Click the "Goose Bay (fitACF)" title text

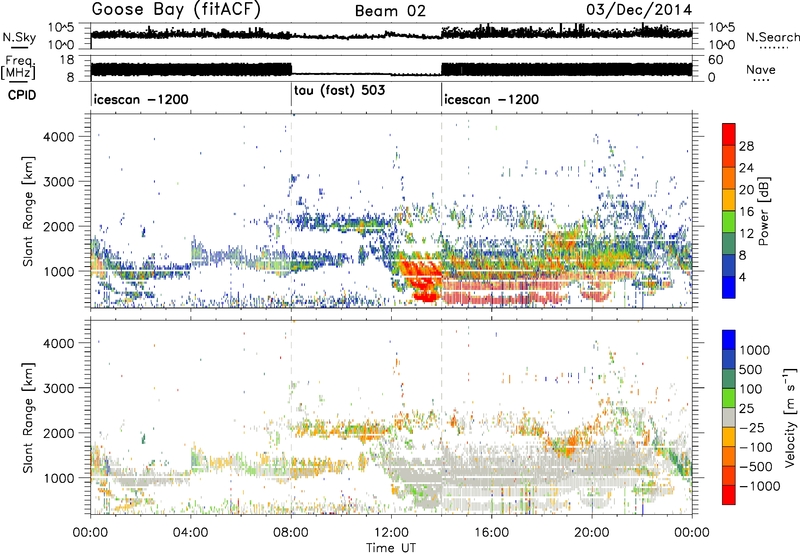pos(176,10)
